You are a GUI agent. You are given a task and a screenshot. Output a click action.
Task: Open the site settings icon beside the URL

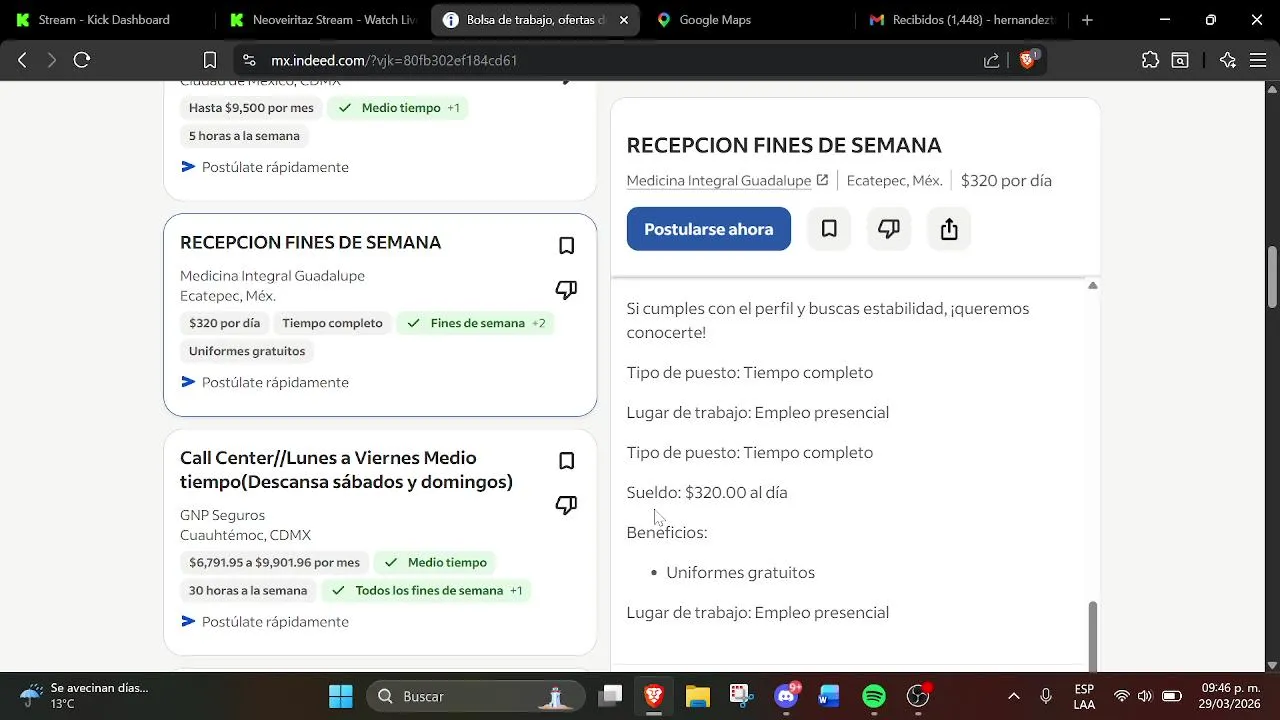pos(250,60)
